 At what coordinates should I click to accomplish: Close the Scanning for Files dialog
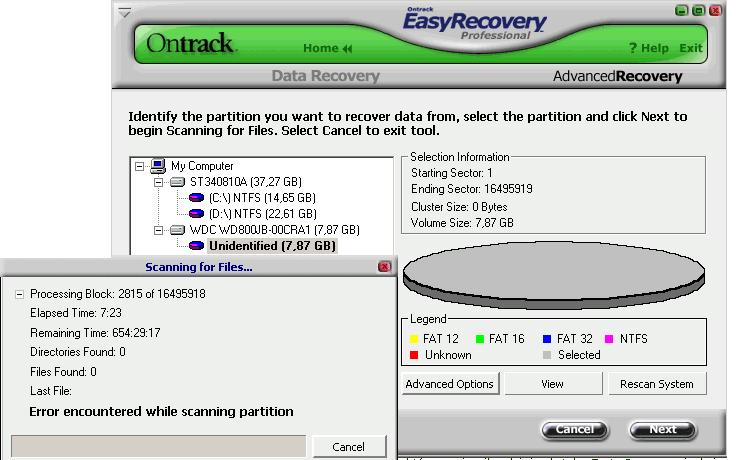click(384, 267)
